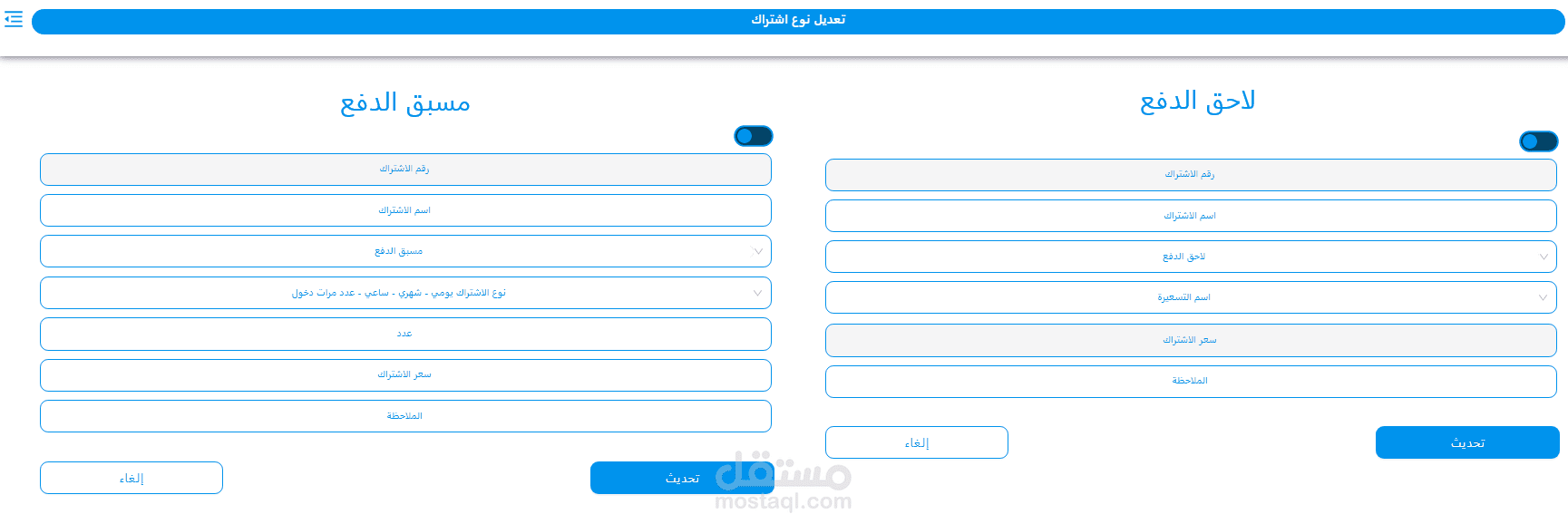Click رقم الاشتراك field in prepaid form

(x=405, y=170)
